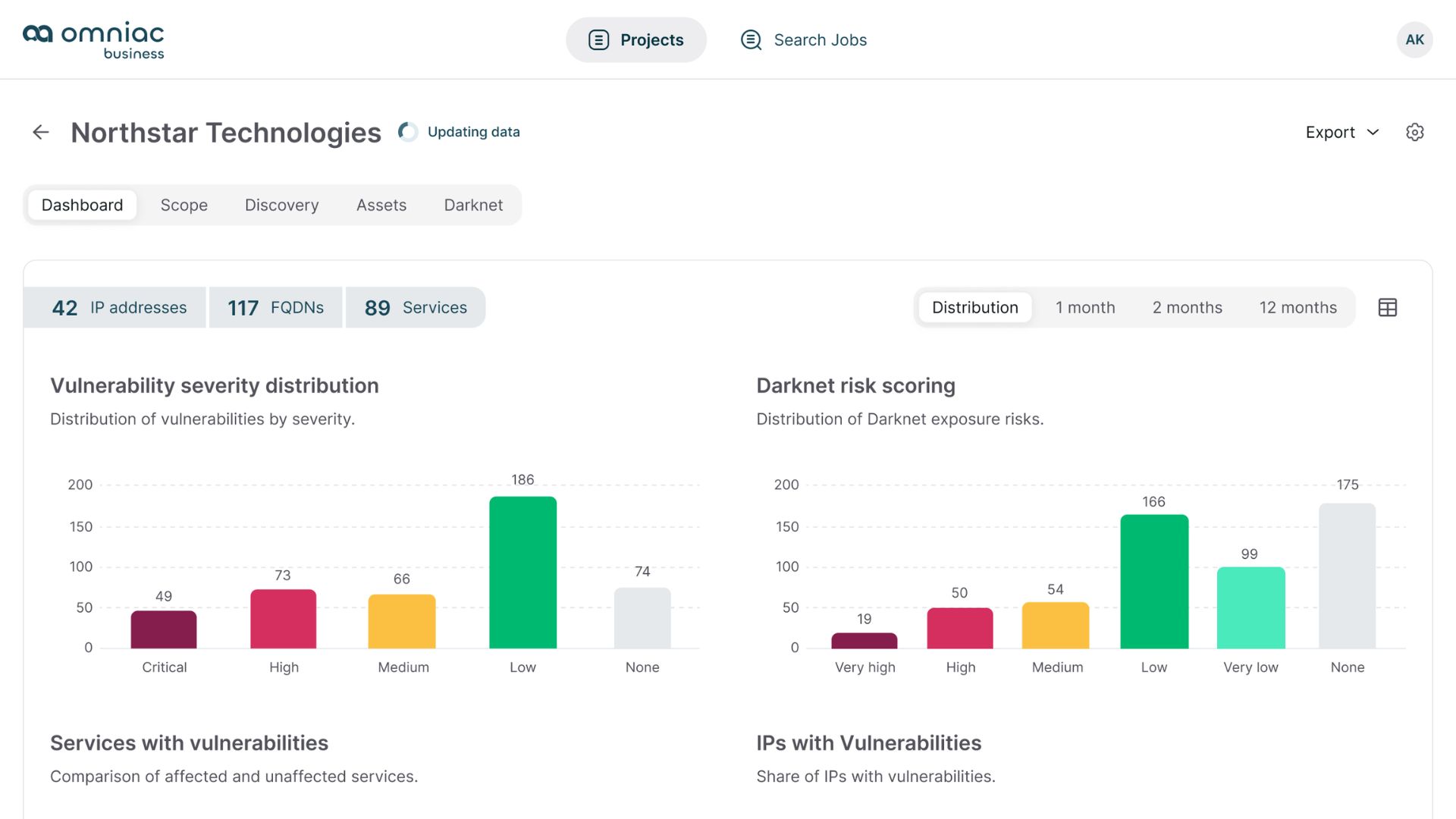
Task: Click 'Distribution of Darknet exposure risks.' text
Action: pyautogui.click(x=900, y=419)
